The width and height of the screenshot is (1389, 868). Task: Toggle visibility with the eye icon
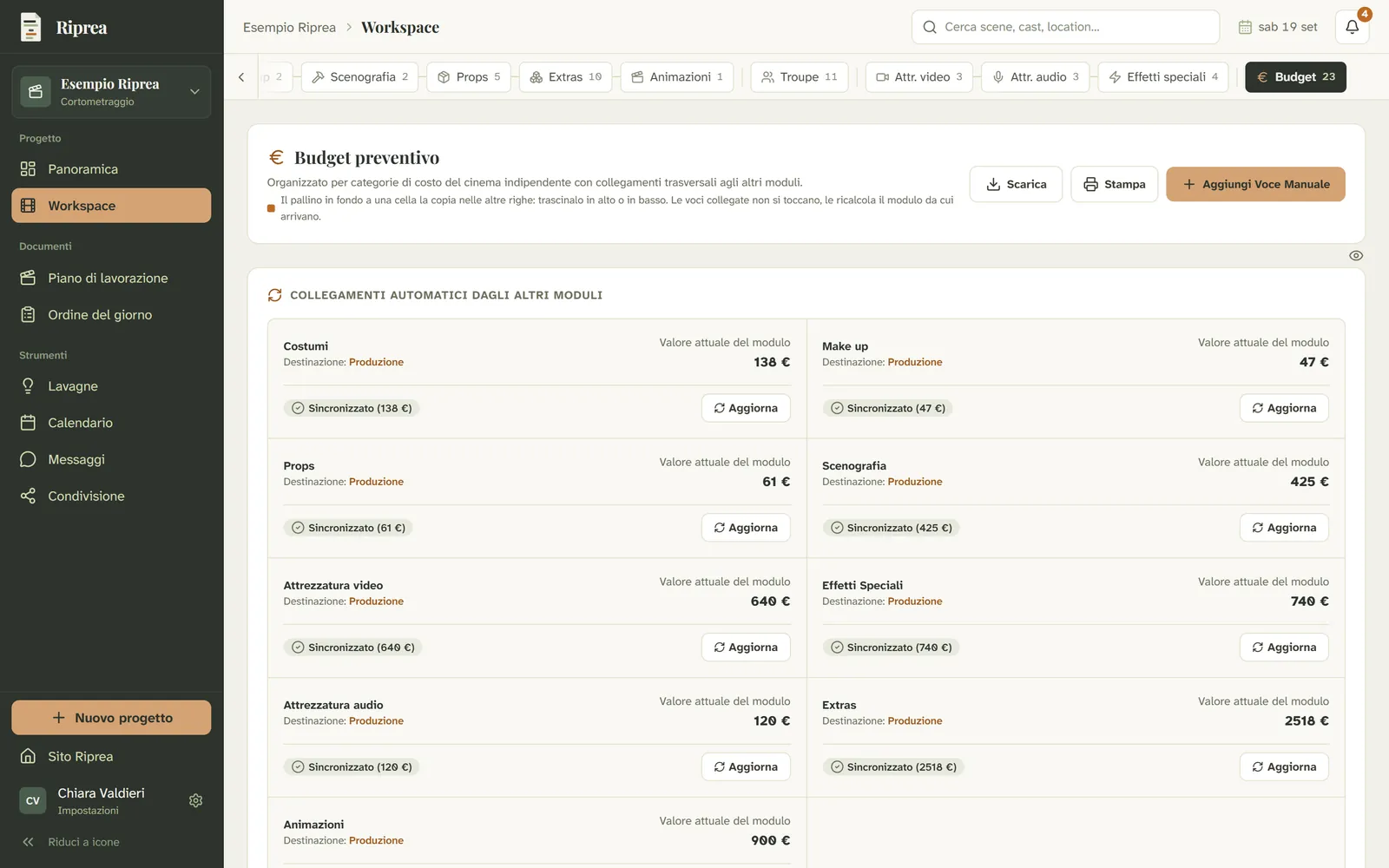coord(1356,255)
